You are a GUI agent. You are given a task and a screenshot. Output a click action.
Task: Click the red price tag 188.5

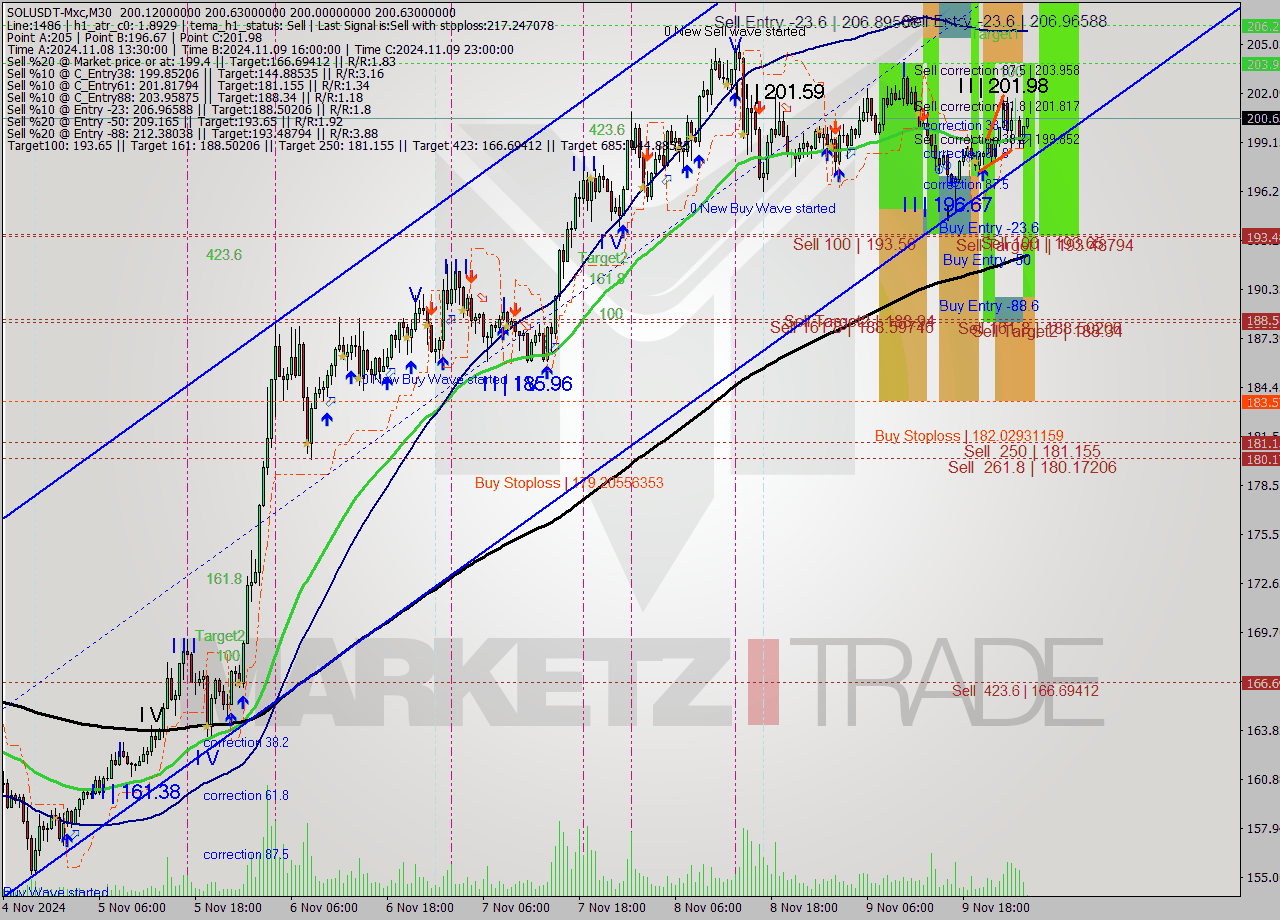pos(1260,321)
